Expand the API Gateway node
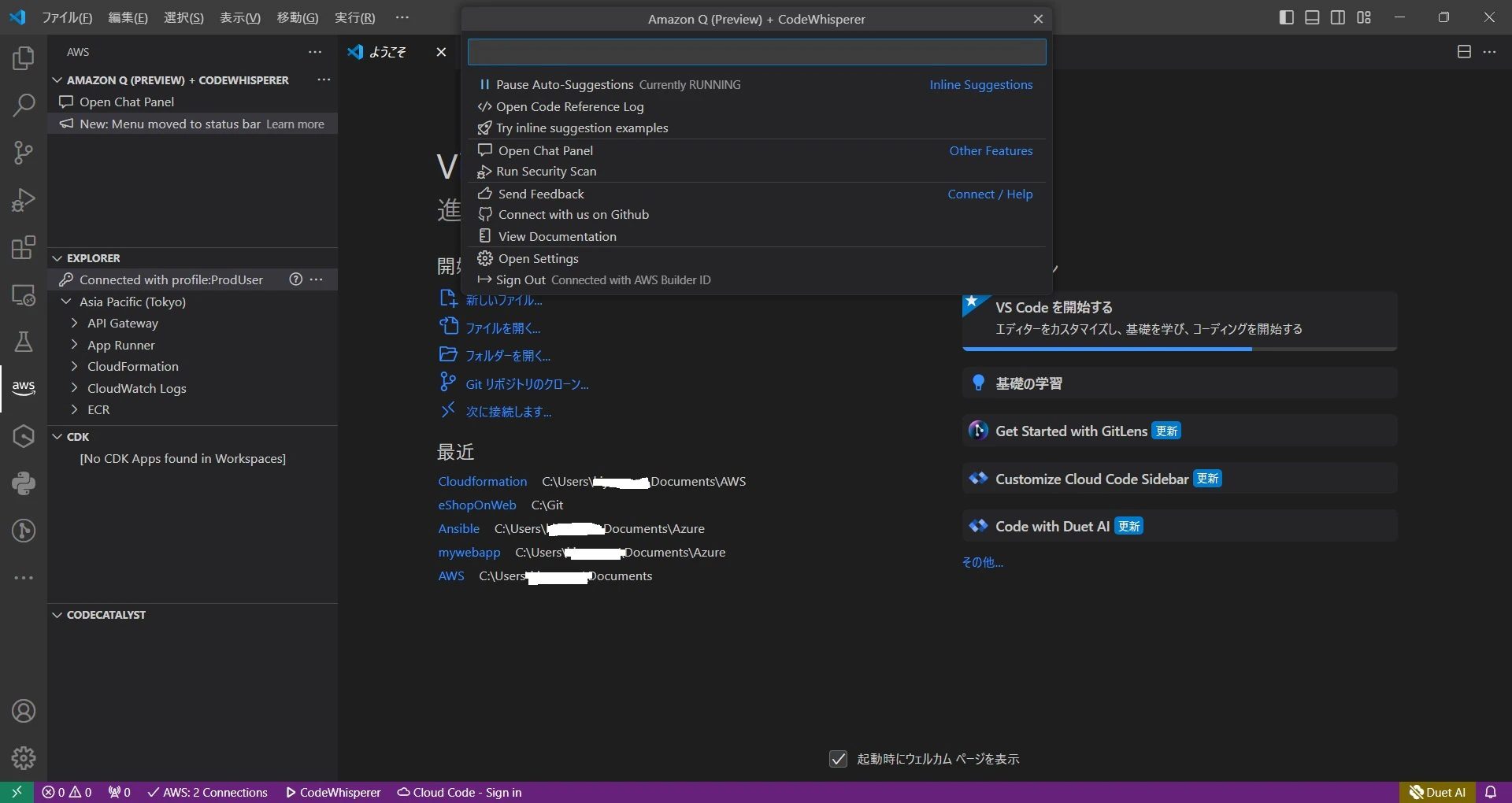The image size is (1512, 803). click(74, 323)
